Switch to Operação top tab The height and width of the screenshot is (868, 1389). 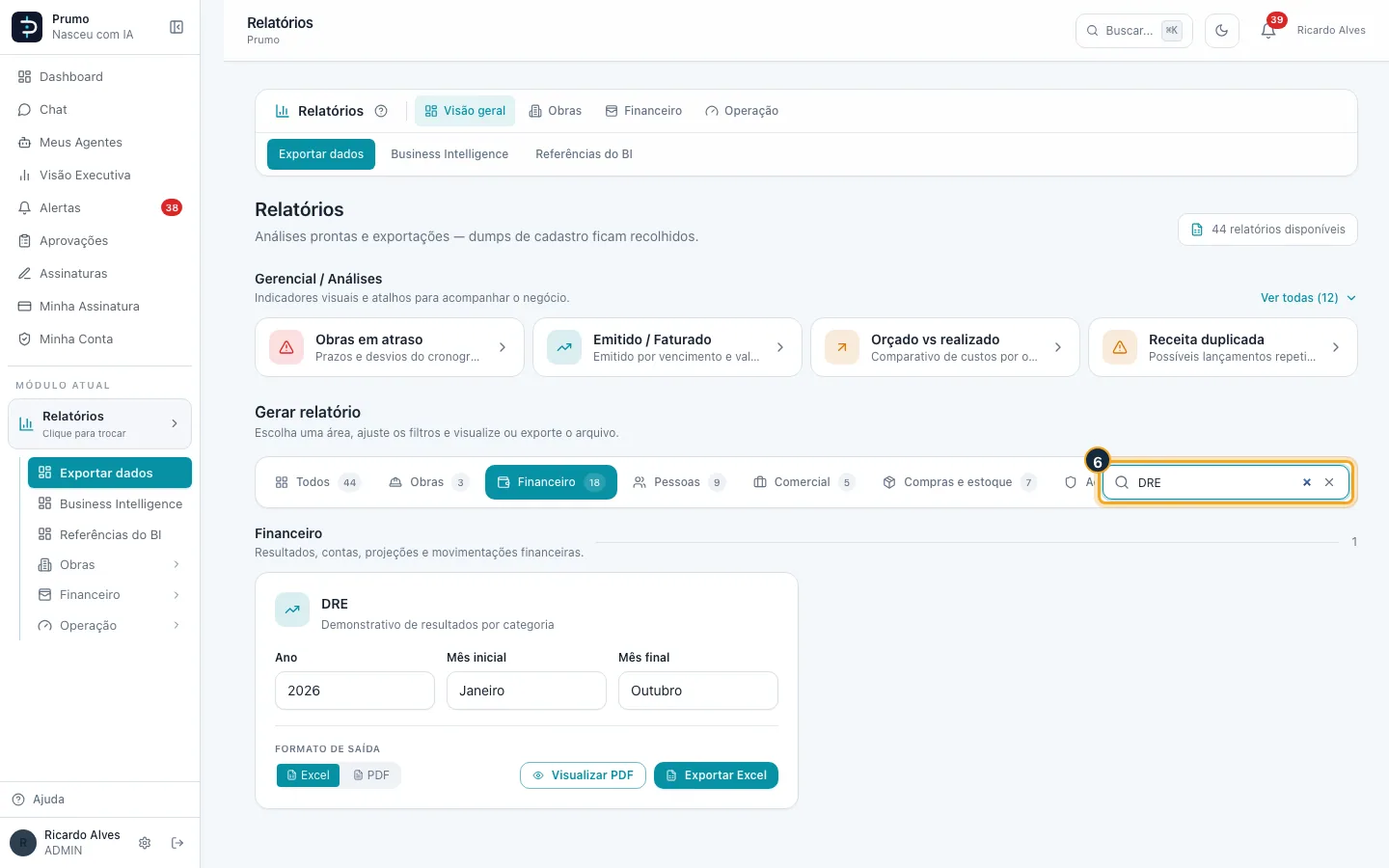tap(742, 111)
